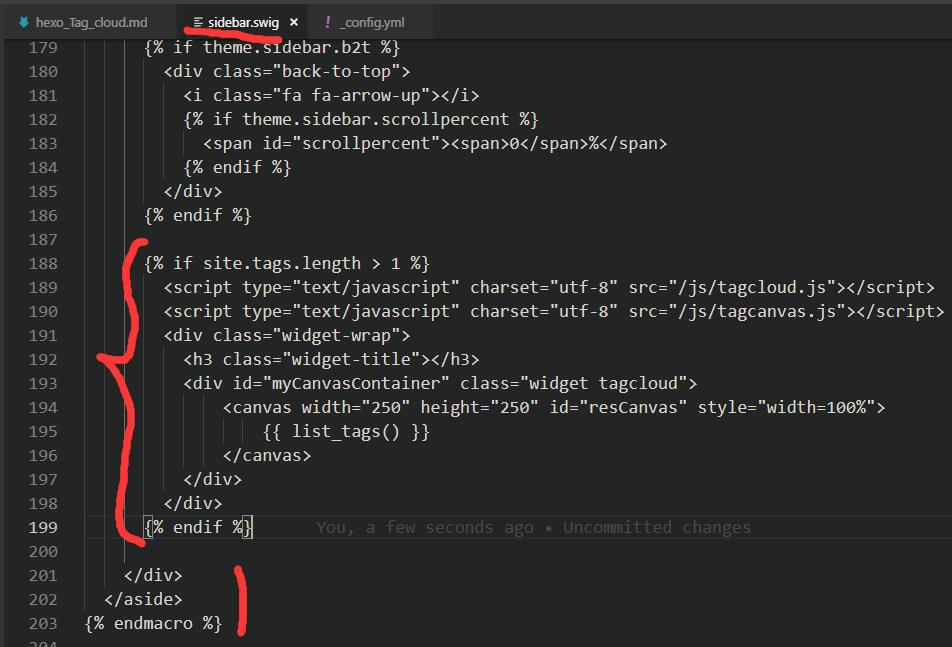This screenshot has height=647, width=952.
Task: Select the sidebar.swig tab
Action: 243,22
